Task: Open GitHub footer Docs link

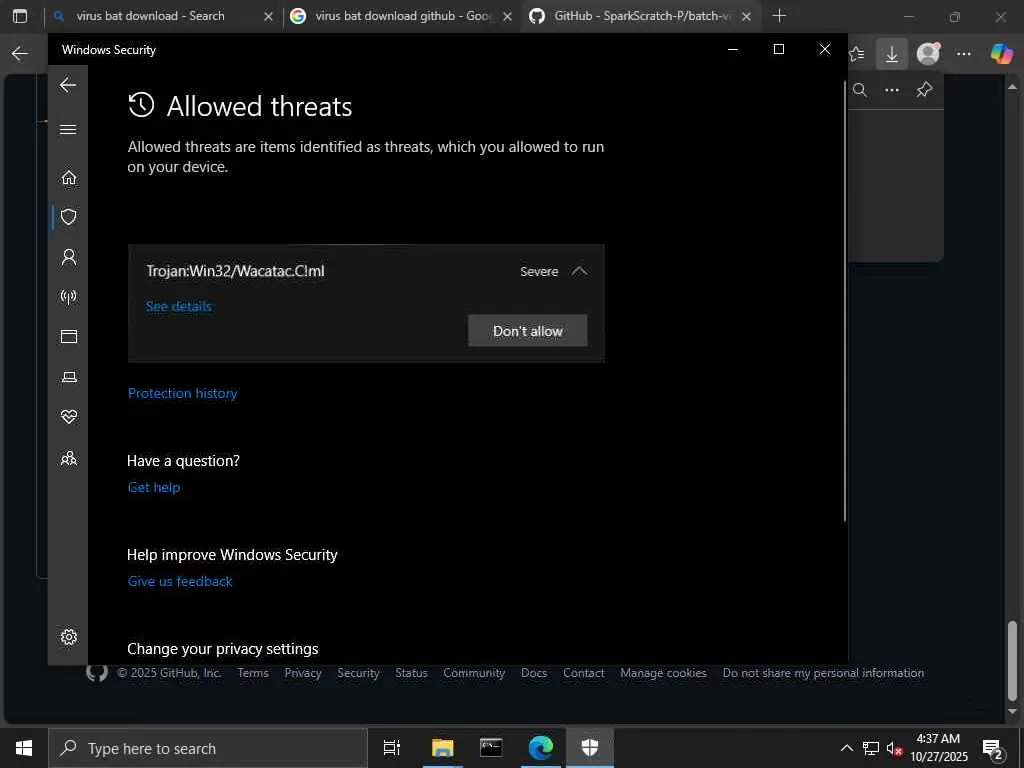Action: point(534,673)
